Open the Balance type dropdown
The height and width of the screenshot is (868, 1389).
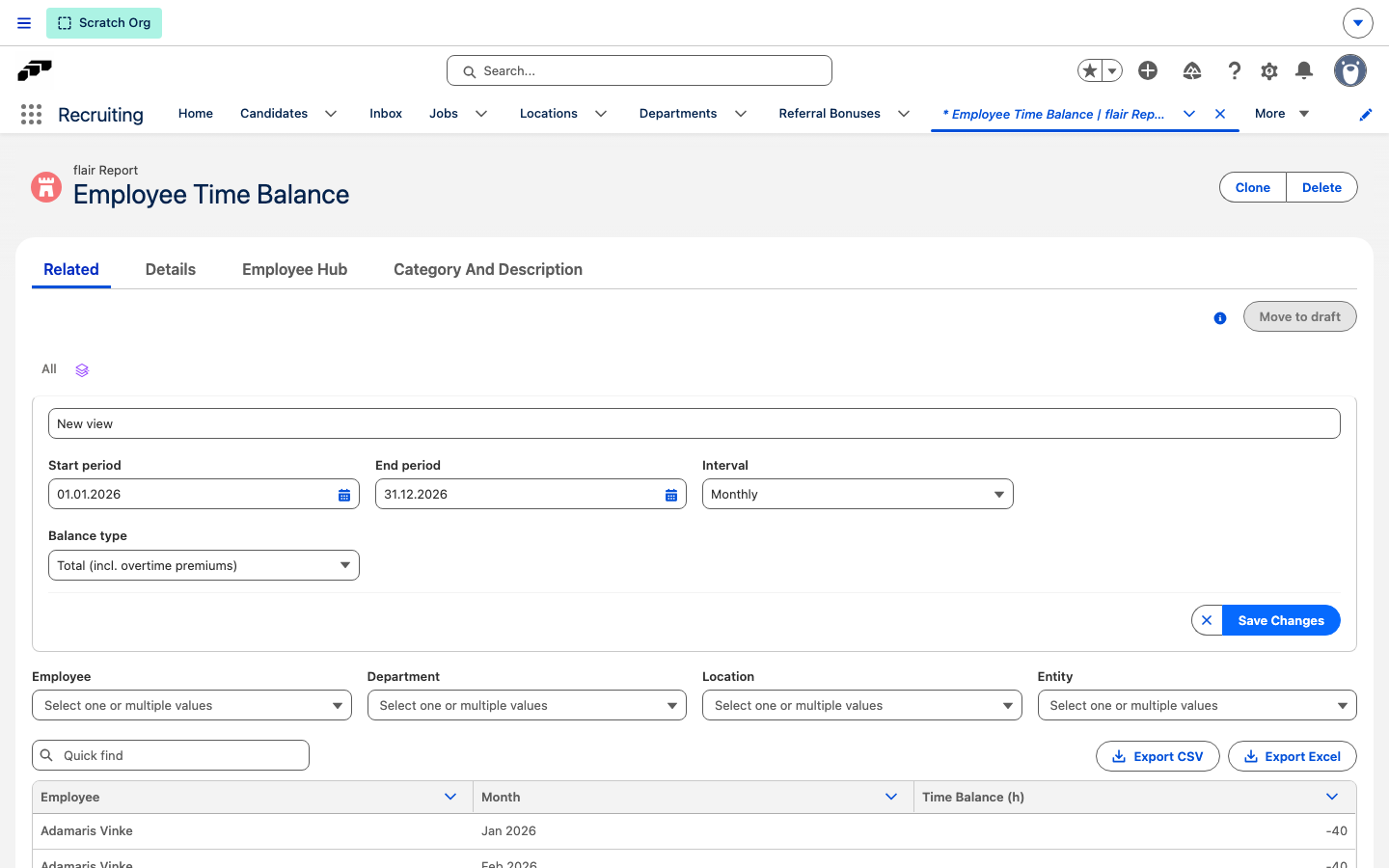[x=204, y=565]
